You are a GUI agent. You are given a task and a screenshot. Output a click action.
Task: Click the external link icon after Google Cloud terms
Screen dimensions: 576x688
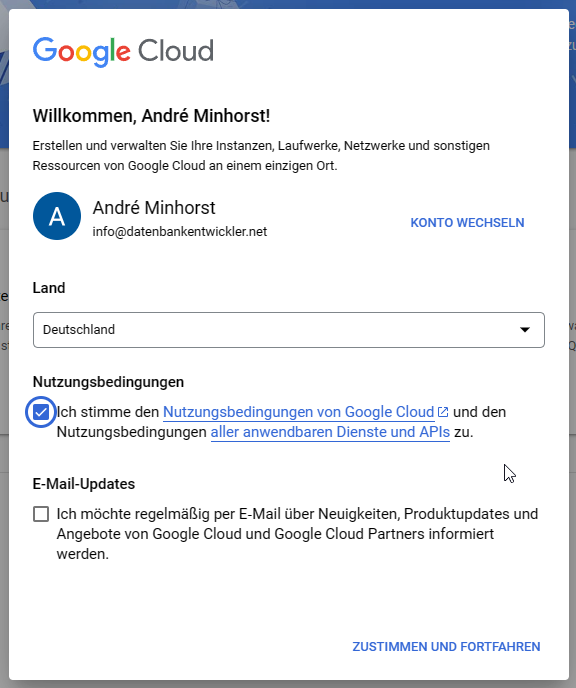click(443, 412)
